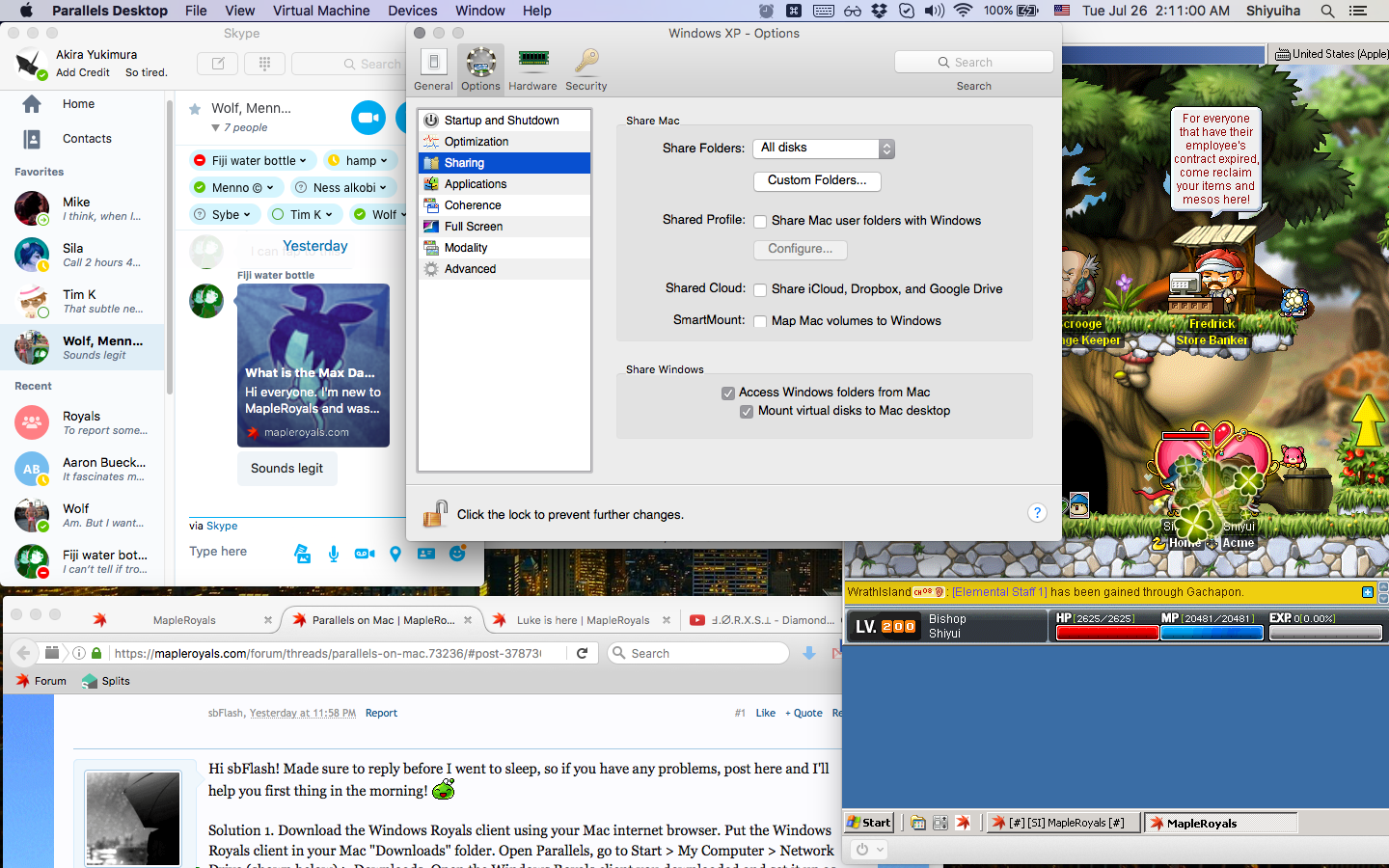Send a photo or file in Skype
Viewport: 1389px width, 868px height.
coord(303,554)
